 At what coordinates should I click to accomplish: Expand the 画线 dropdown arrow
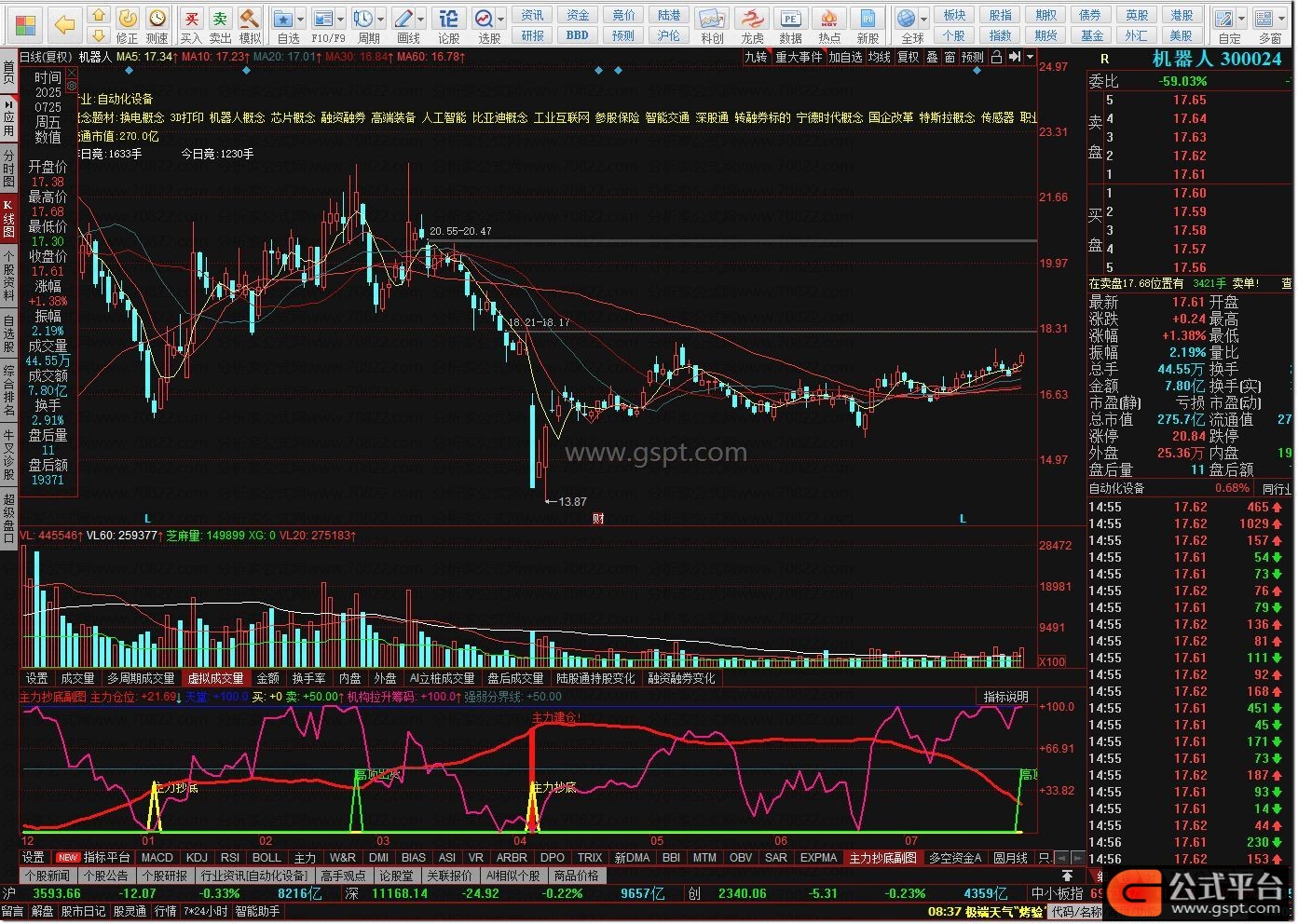pyautogui.click(x=422, y=19)
